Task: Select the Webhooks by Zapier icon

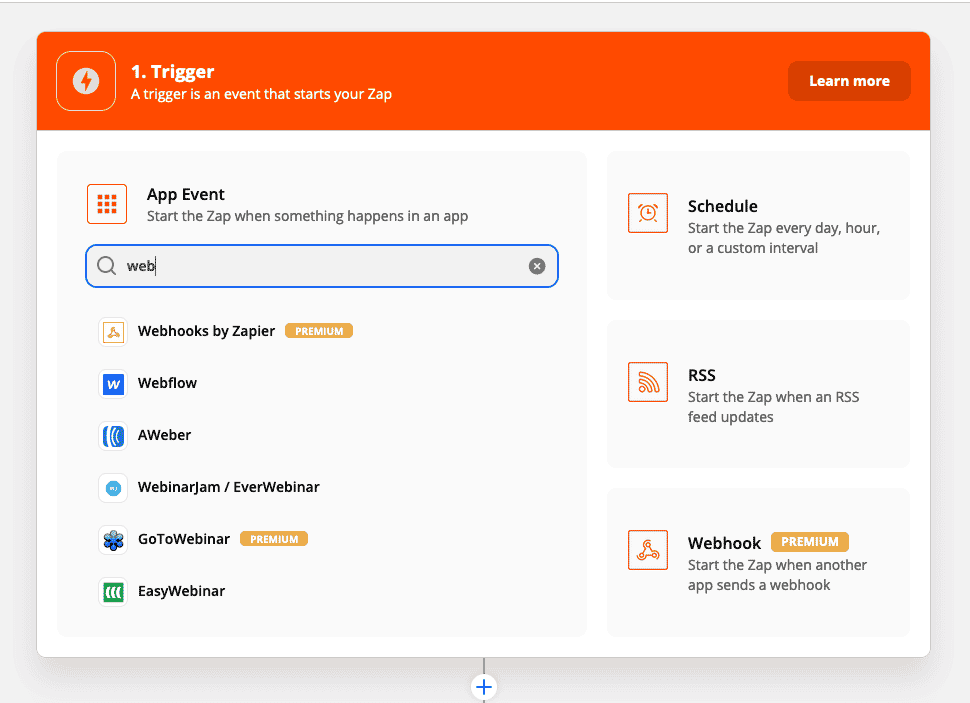Action: 113,332
